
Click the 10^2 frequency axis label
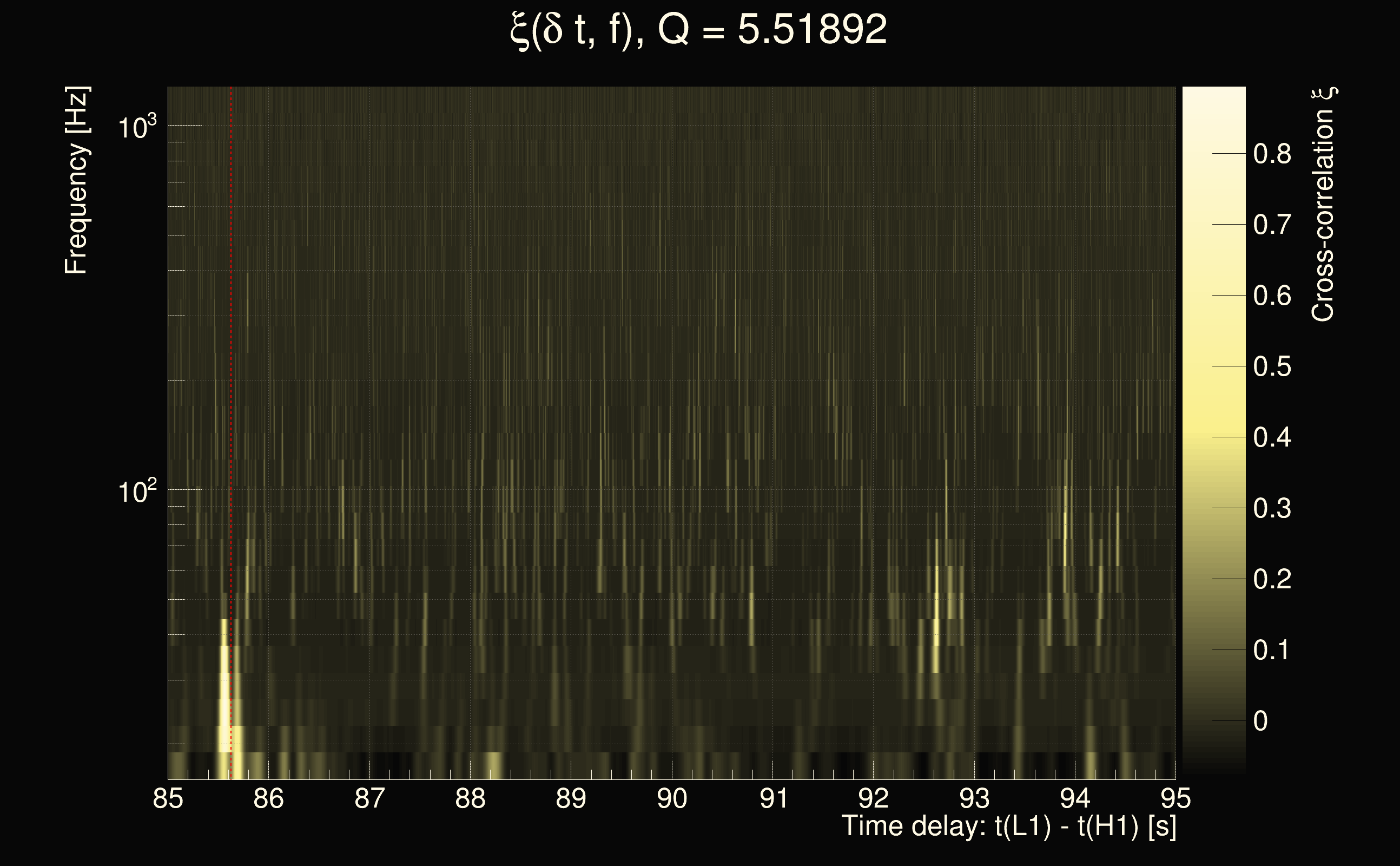point(137,491)
